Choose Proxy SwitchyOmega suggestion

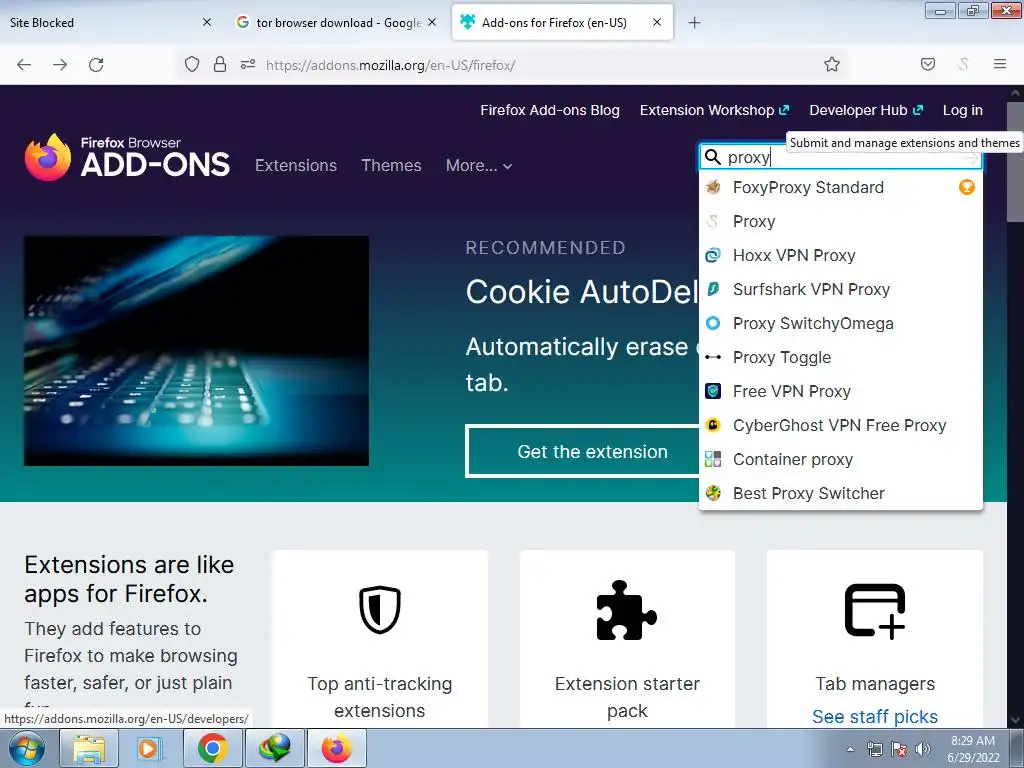tap(840, 323)
